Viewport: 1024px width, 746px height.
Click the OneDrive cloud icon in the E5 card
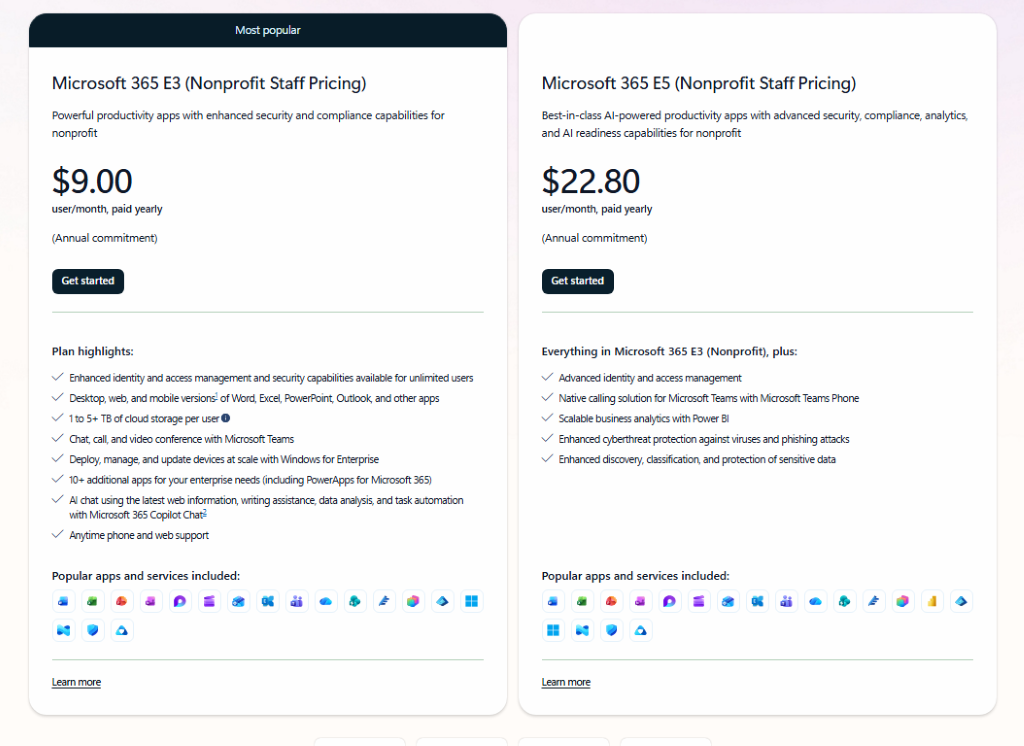coord(815,601)
